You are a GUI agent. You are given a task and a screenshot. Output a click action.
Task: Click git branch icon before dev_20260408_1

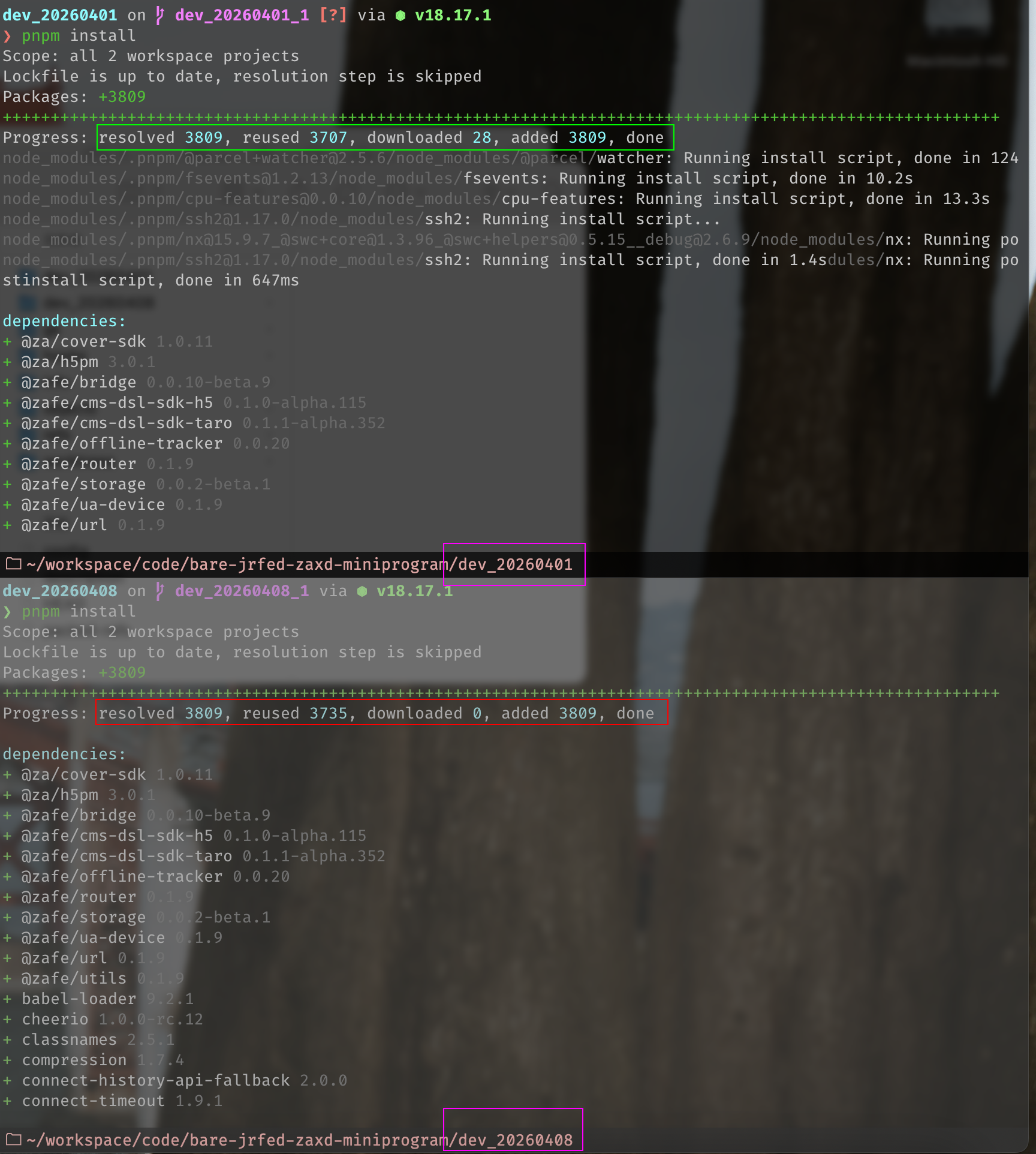(159, 591)
